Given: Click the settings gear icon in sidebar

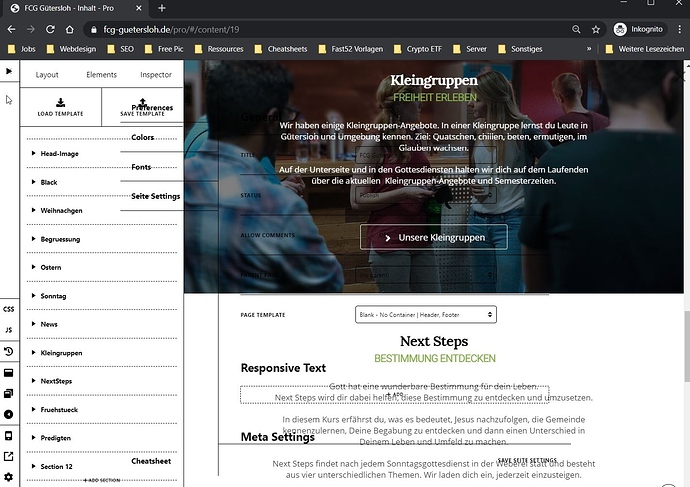Looking at the screenshot, I should tap(9, 477).
